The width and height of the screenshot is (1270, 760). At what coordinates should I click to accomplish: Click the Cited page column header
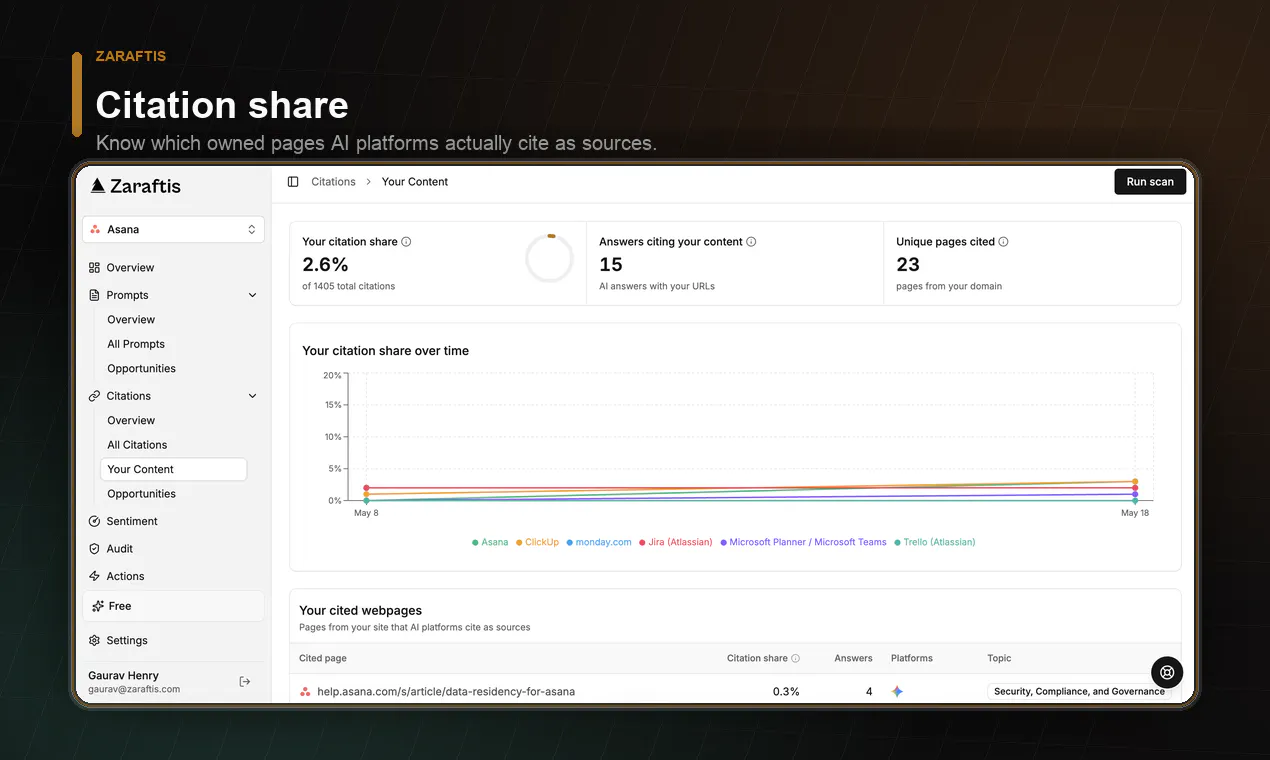point(323,658)
